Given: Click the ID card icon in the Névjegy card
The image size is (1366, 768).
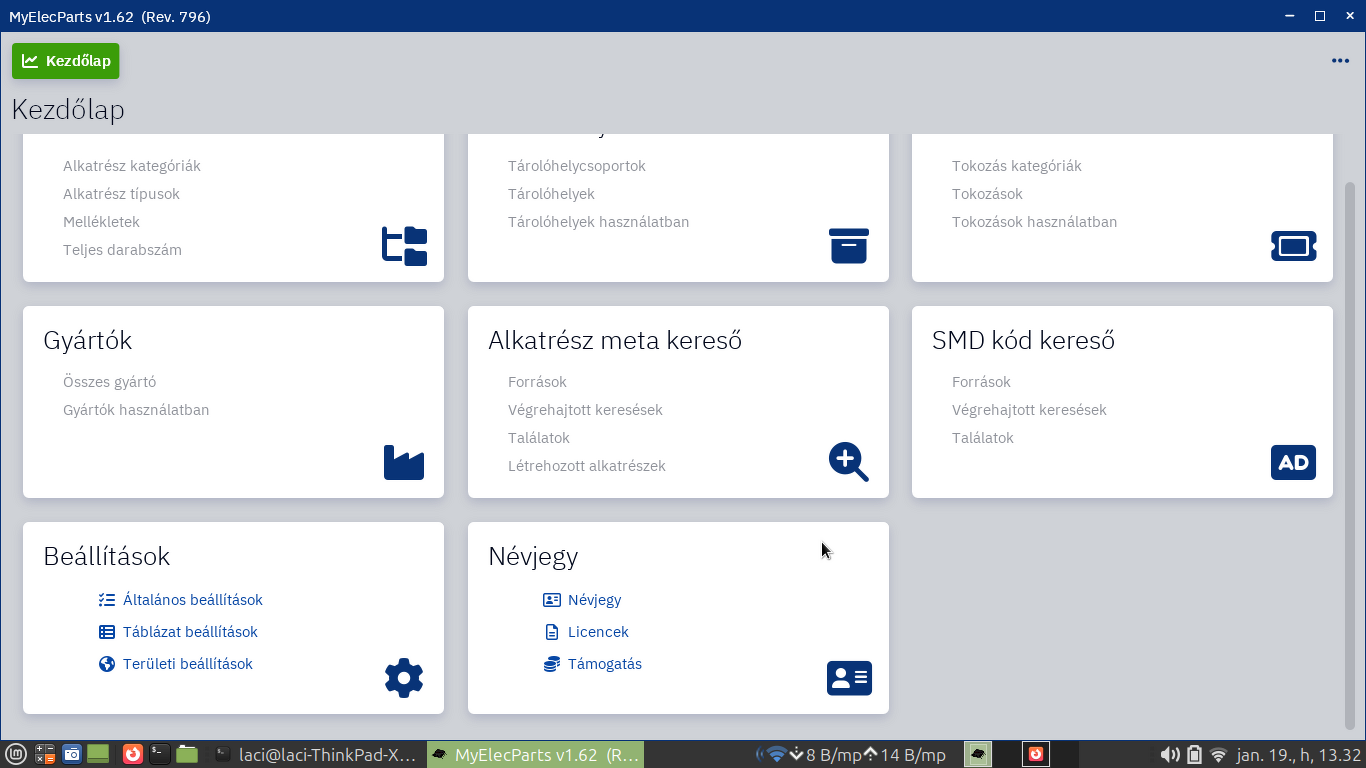Looking at the screenshot, I should [x=849, y=678].
